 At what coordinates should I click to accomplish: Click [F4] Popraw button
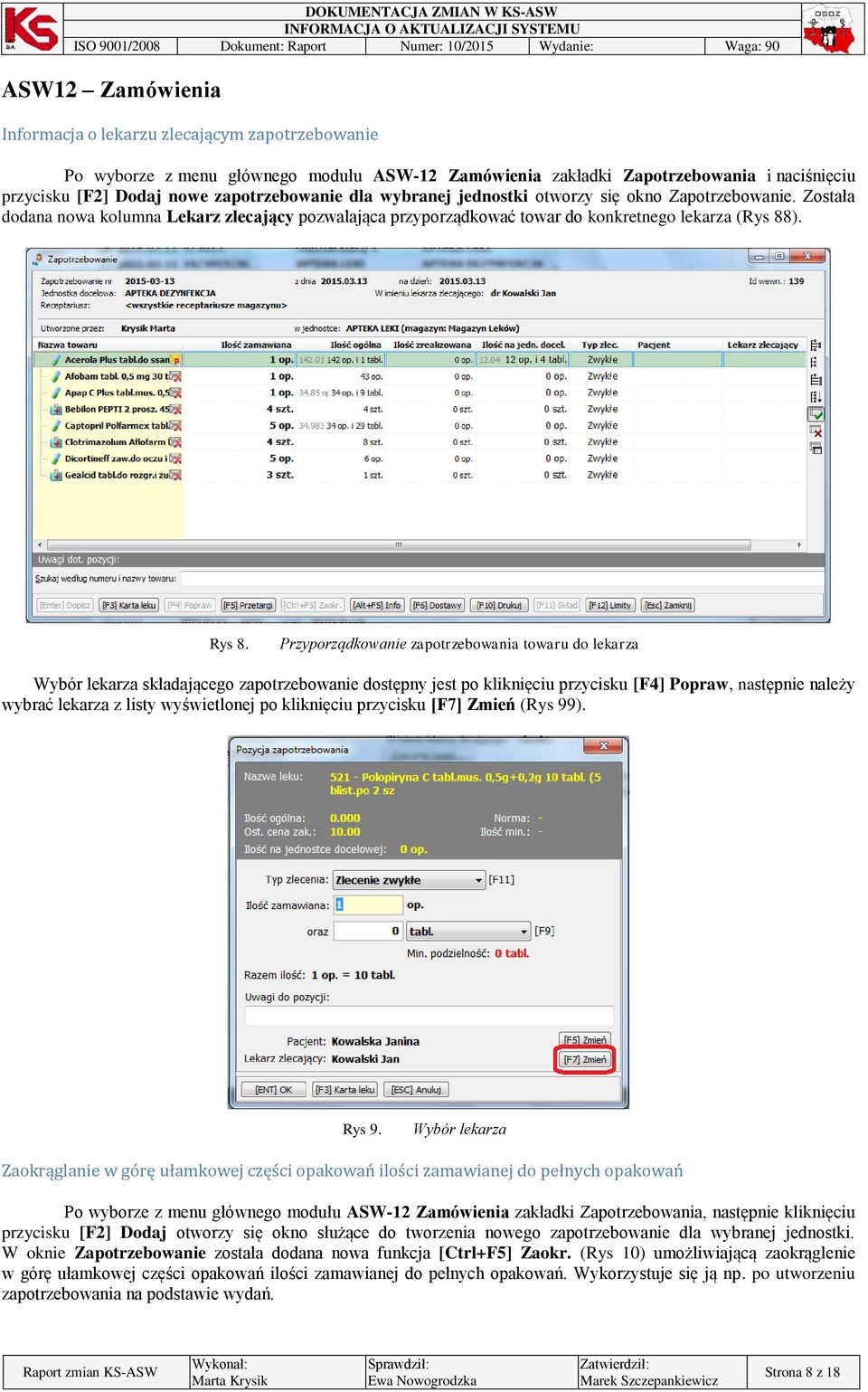click(190, 605)
